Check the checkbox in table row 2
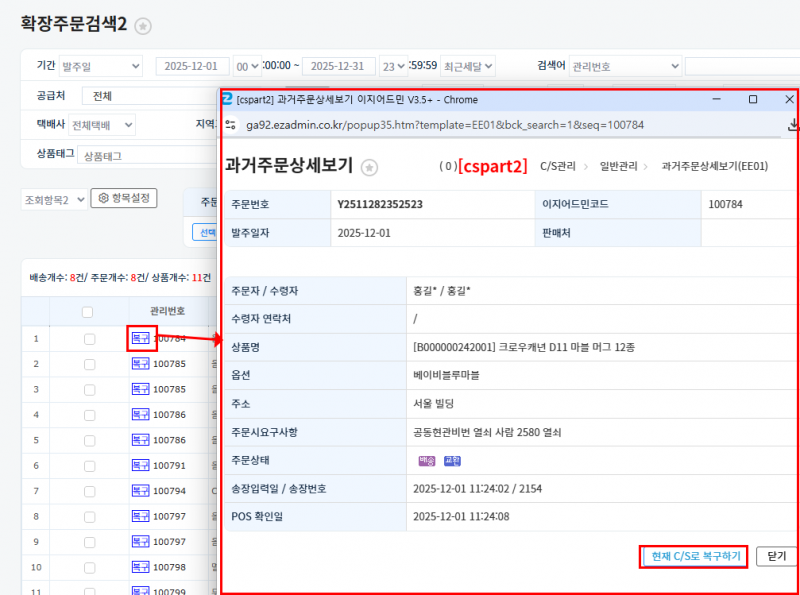Image resolution: width=800 pixels, height=595 pixels. [89, 364]
